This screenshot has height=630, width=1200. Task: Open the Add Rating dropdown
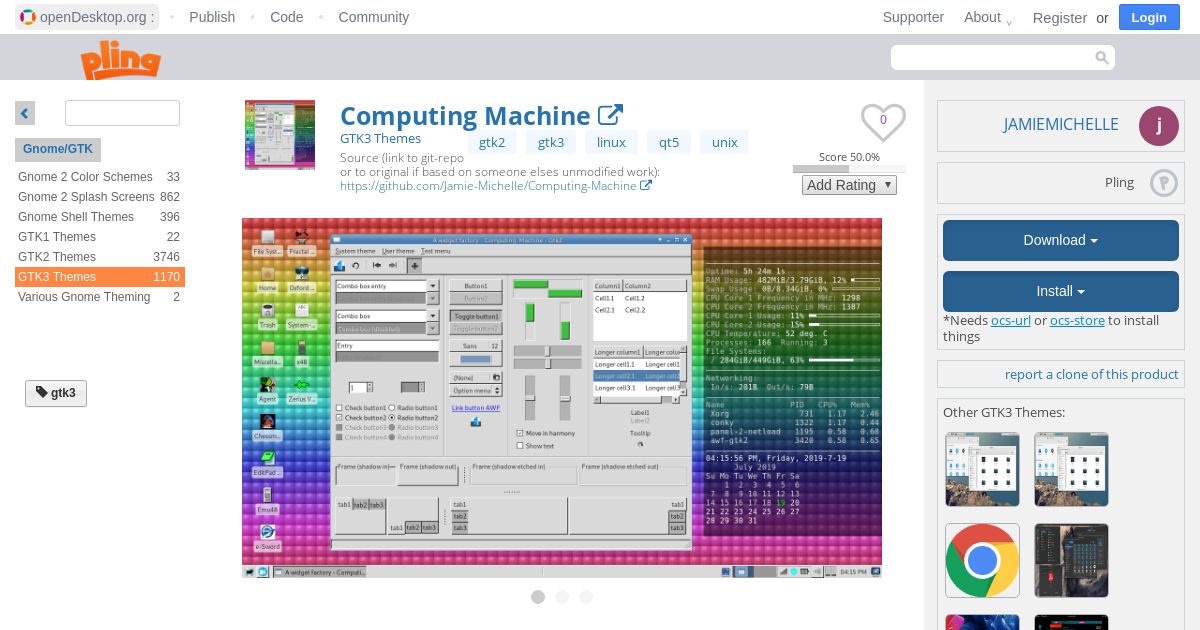[x=849, y=185]
